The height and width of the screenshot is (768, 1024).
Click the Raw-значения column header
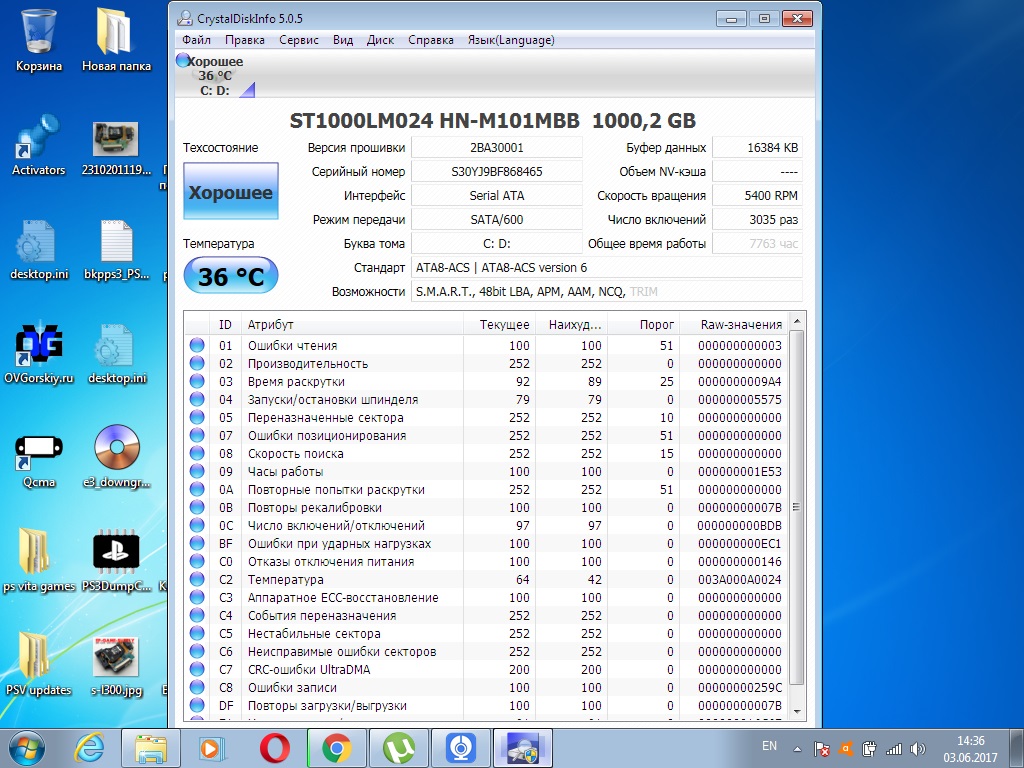(x=740, y=325)
